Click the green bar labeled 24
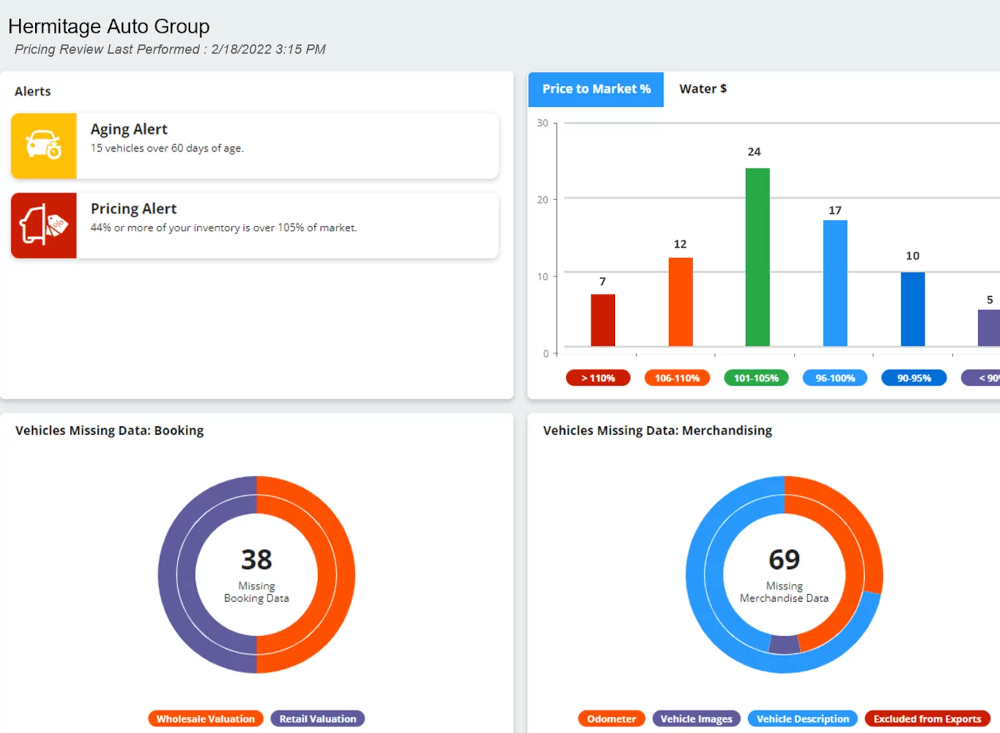The width and height of the screenshot is (1000, 733). [x=757, y=258]
